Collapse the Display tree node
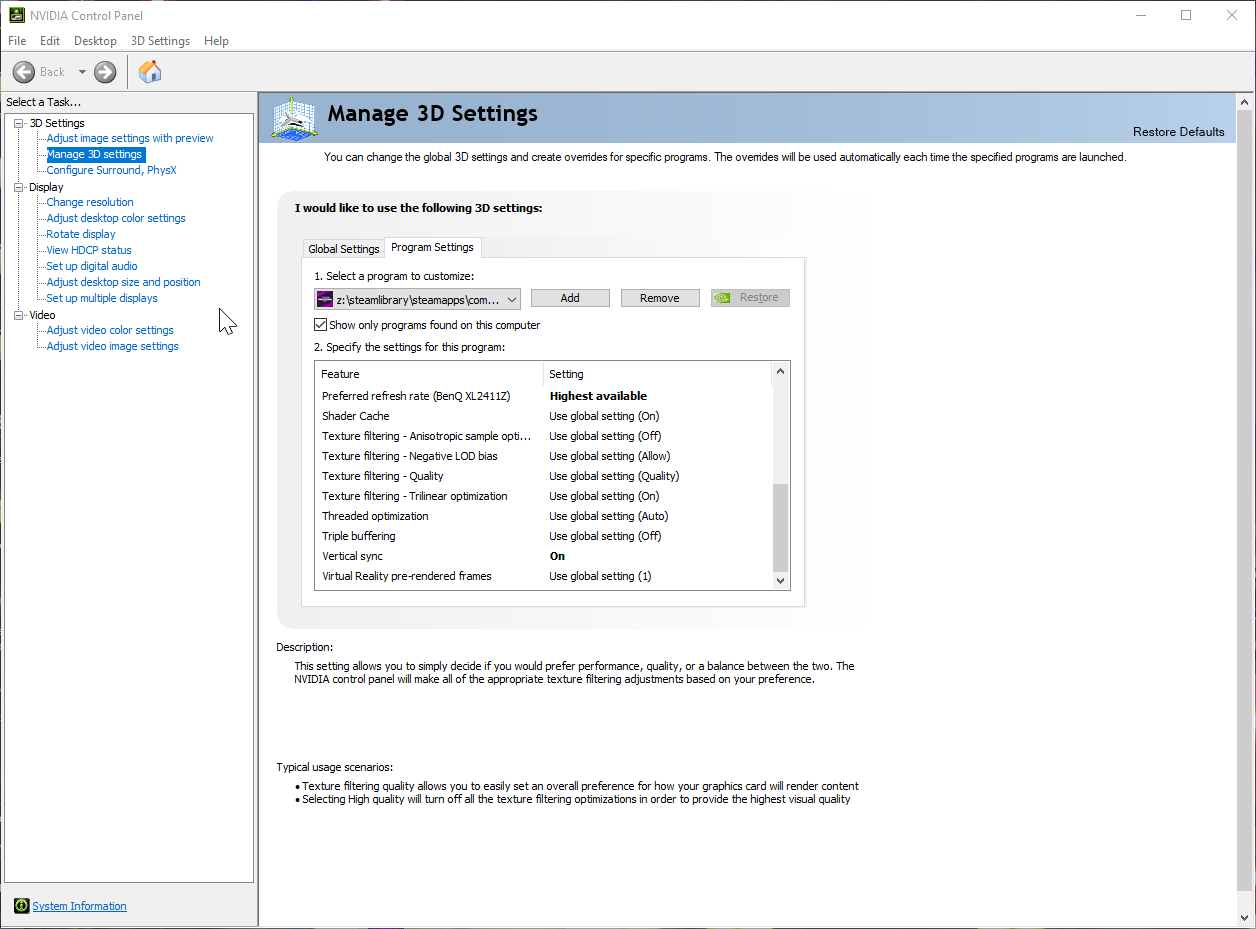 pos(18,187)
